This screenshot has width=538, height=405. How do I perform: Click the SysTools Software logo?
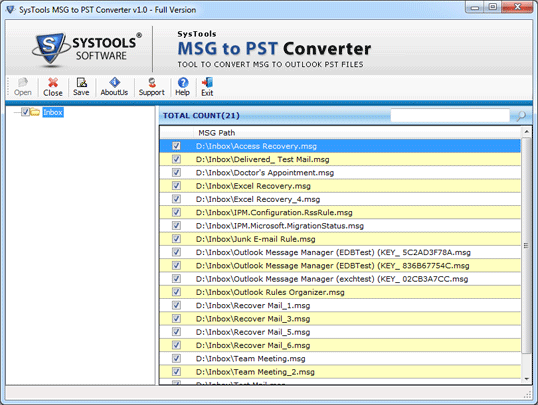coord(86,49)
